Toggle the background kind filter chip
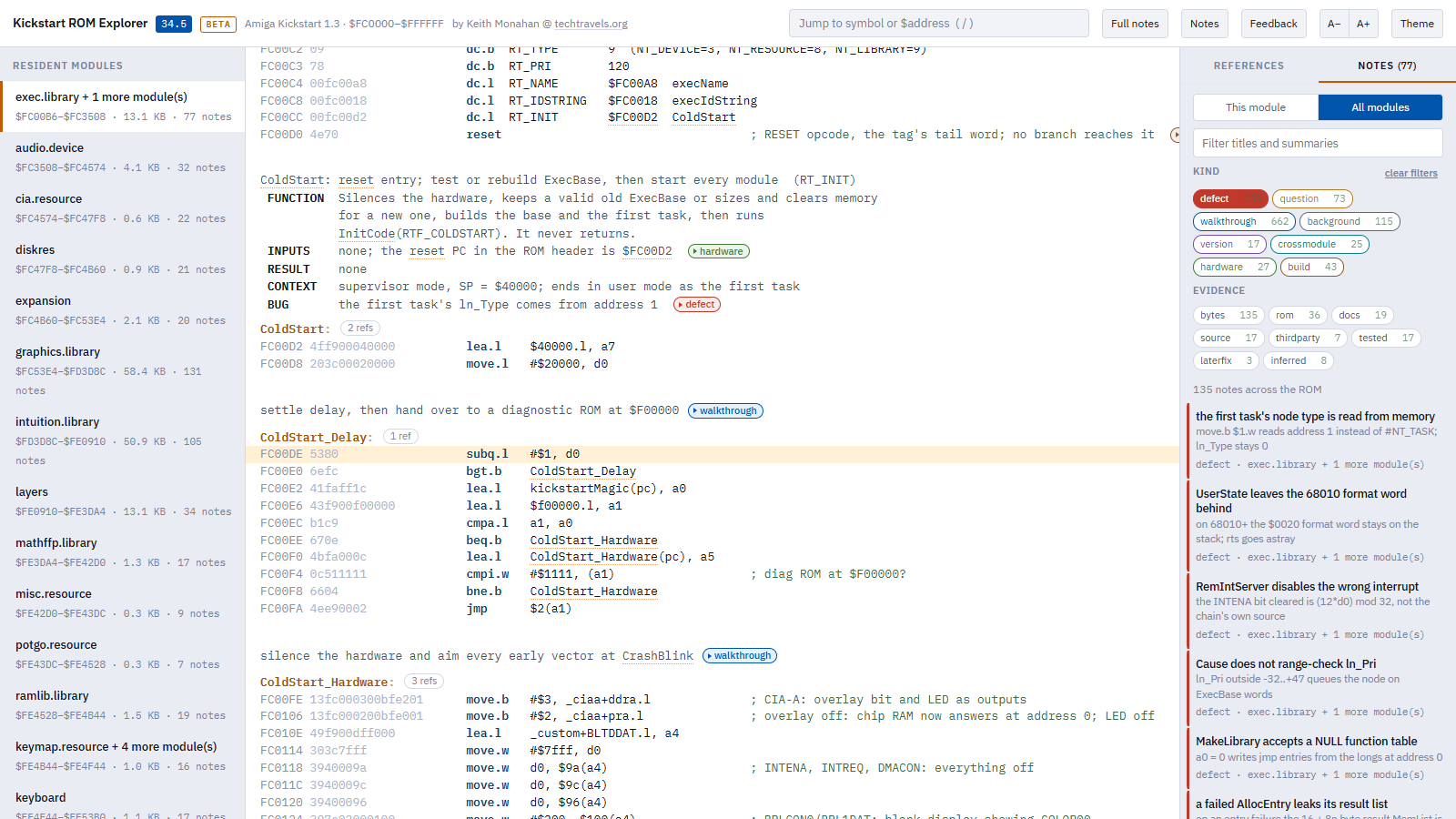 1350,221
